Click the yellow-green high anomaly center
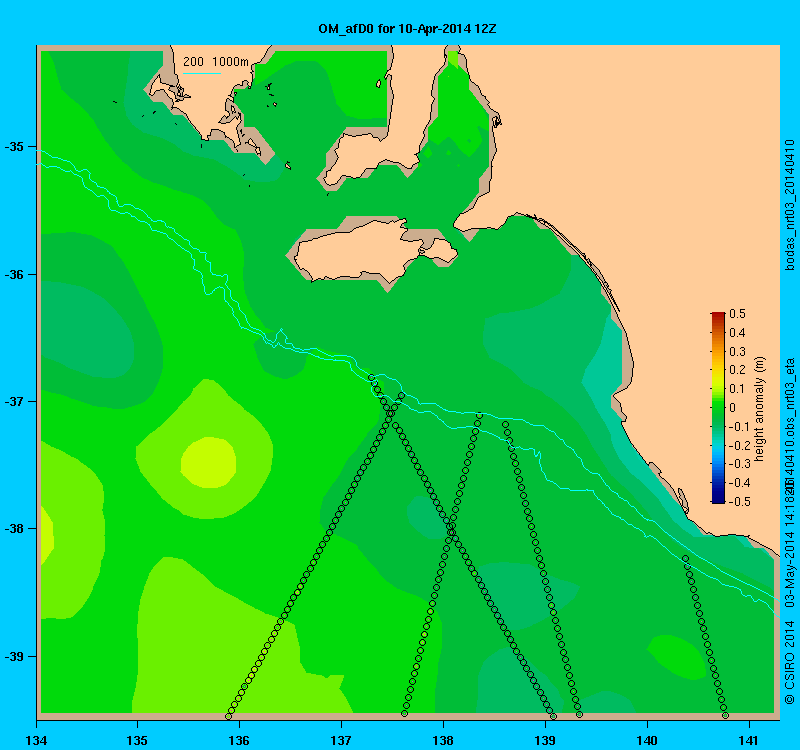The image size is (800, 750). pyautogui.click(x=209, y=462)
